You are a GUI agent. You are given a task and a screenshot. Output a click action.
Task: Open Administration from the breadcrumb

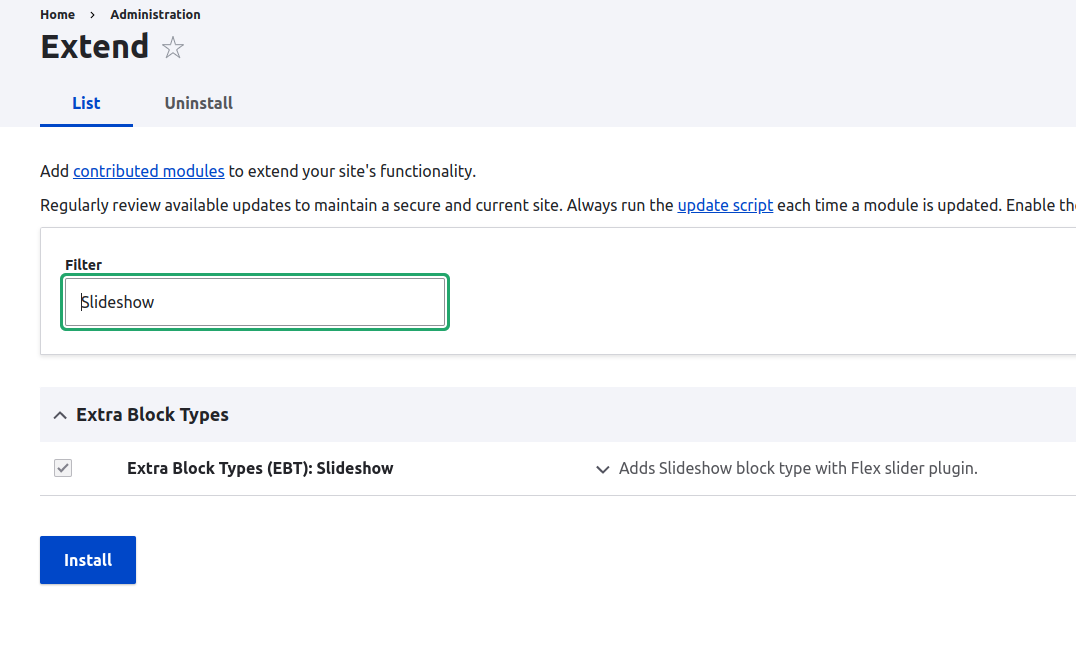[155, 15]
